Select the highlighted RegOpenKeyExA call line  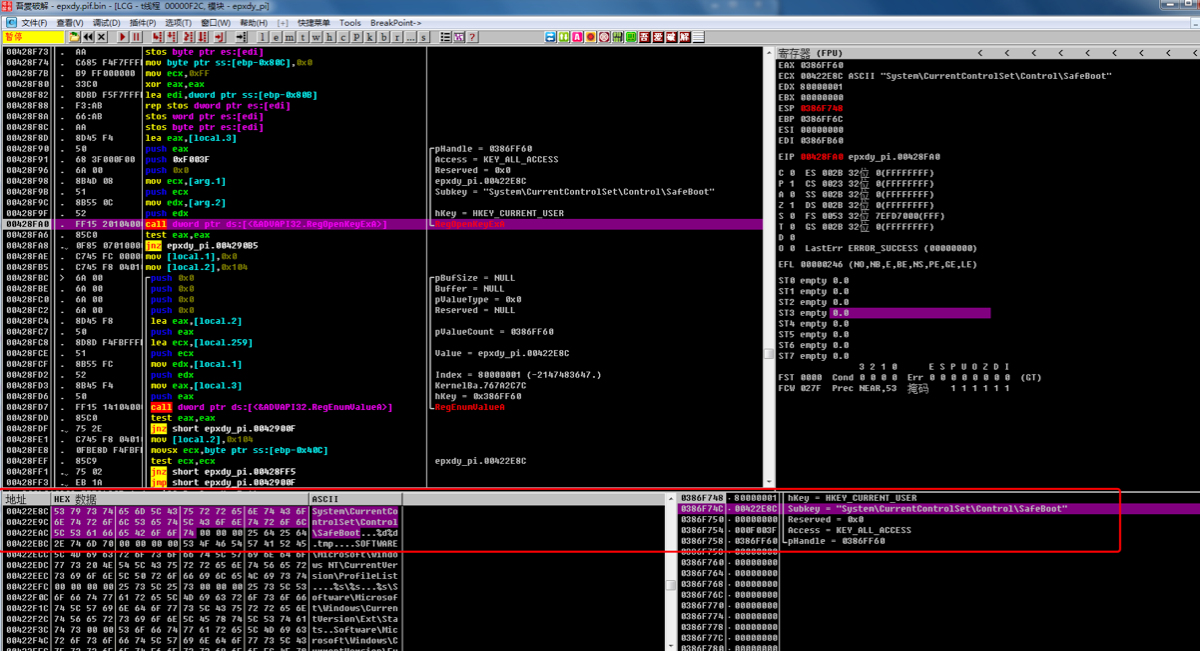click(265, 224)
